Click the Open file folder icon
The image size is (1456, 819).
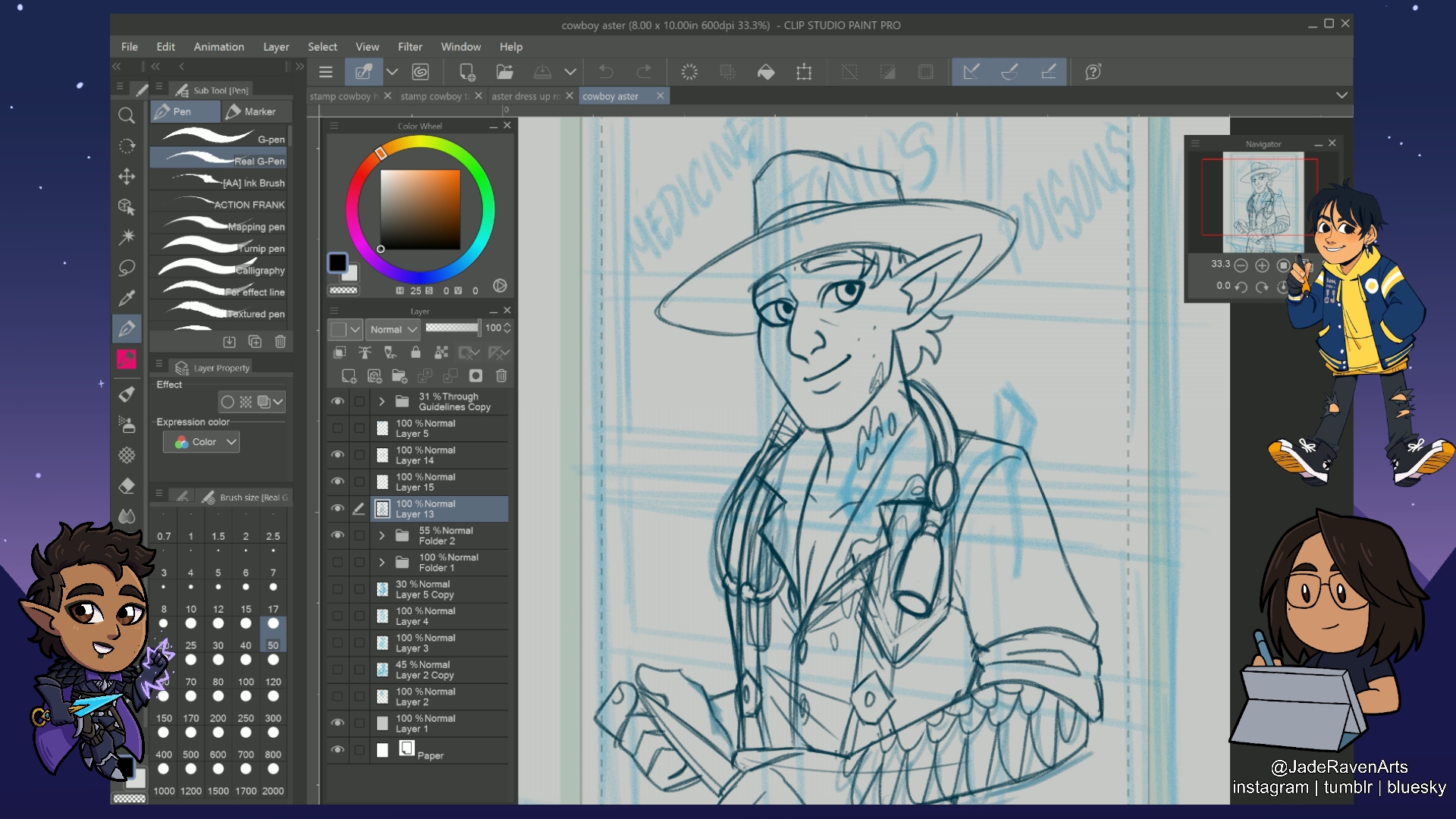tap(504, 72)
